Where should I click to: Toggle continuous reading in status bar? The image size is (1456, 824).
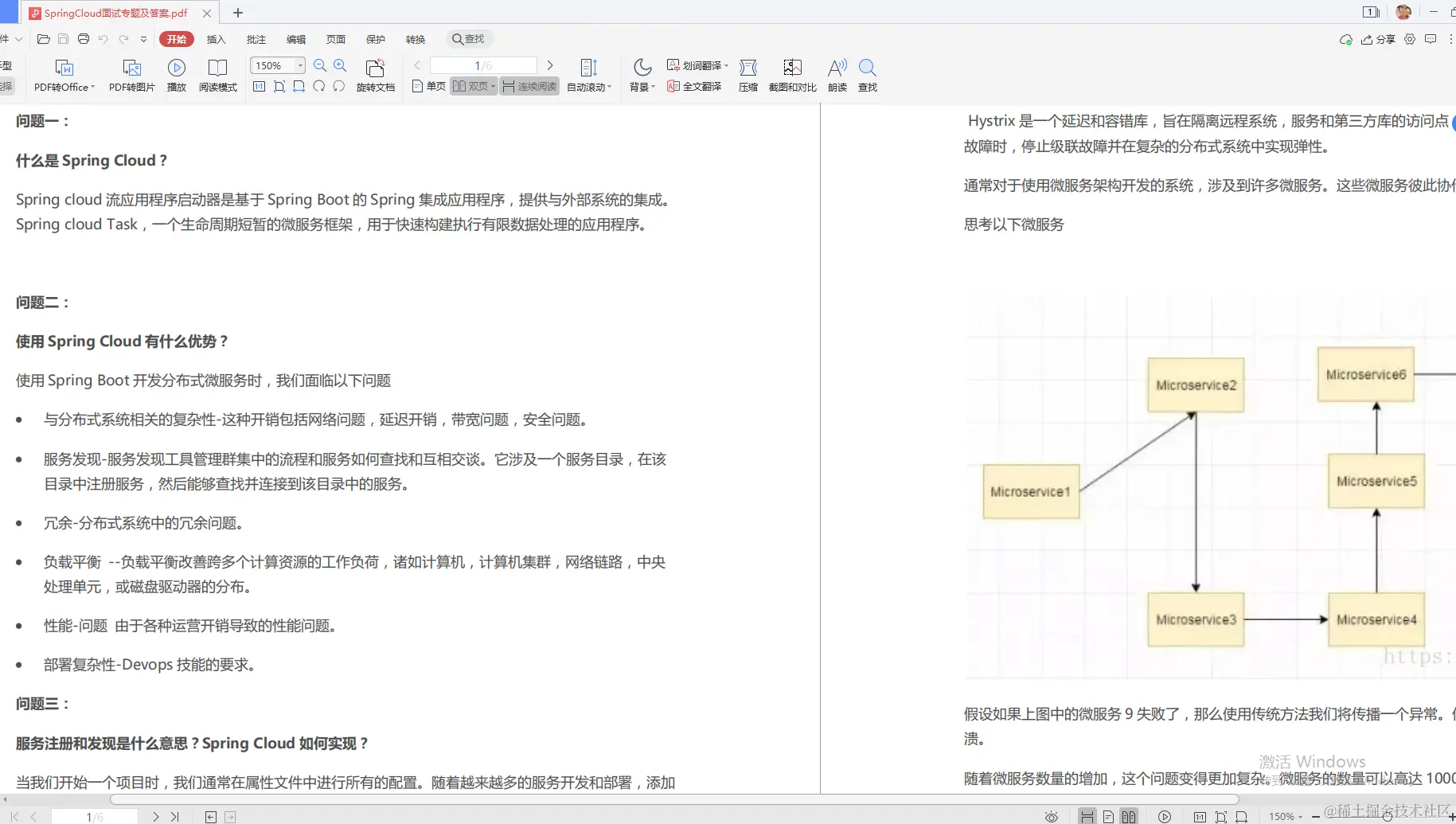1087,817
